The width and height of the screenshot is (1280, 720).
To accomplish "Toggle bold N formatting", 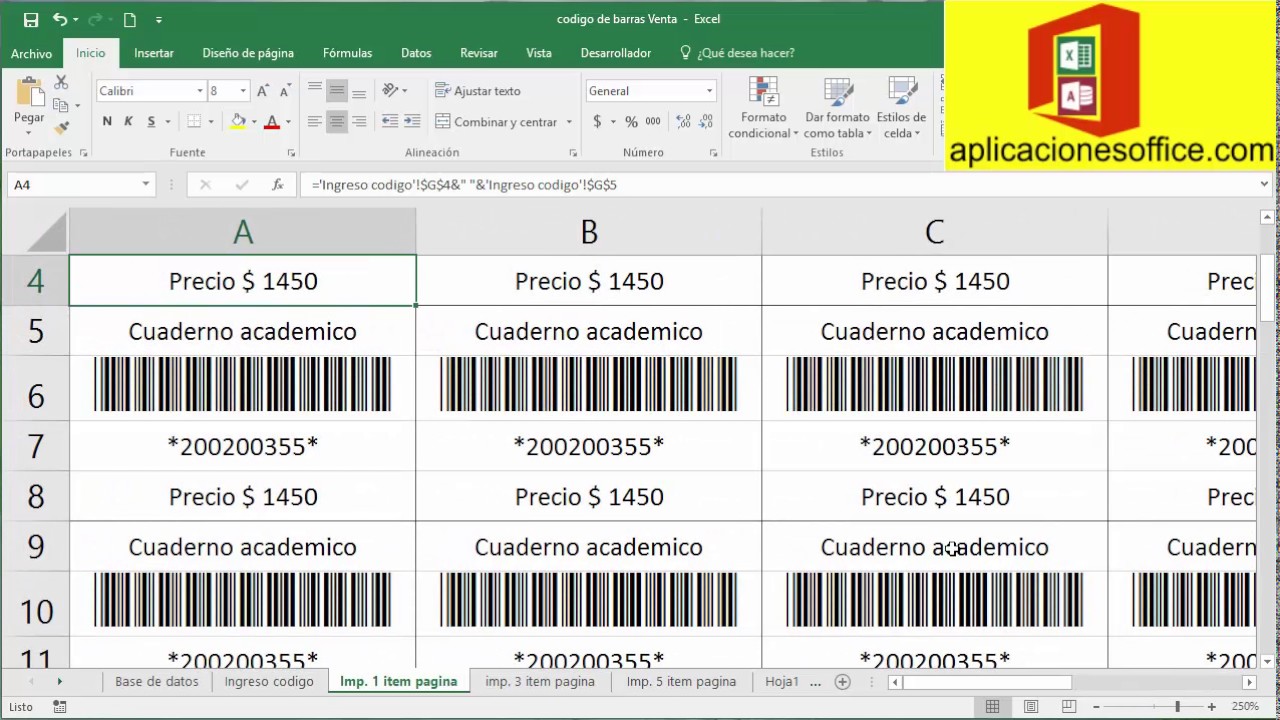I will (x=107, y=121).
